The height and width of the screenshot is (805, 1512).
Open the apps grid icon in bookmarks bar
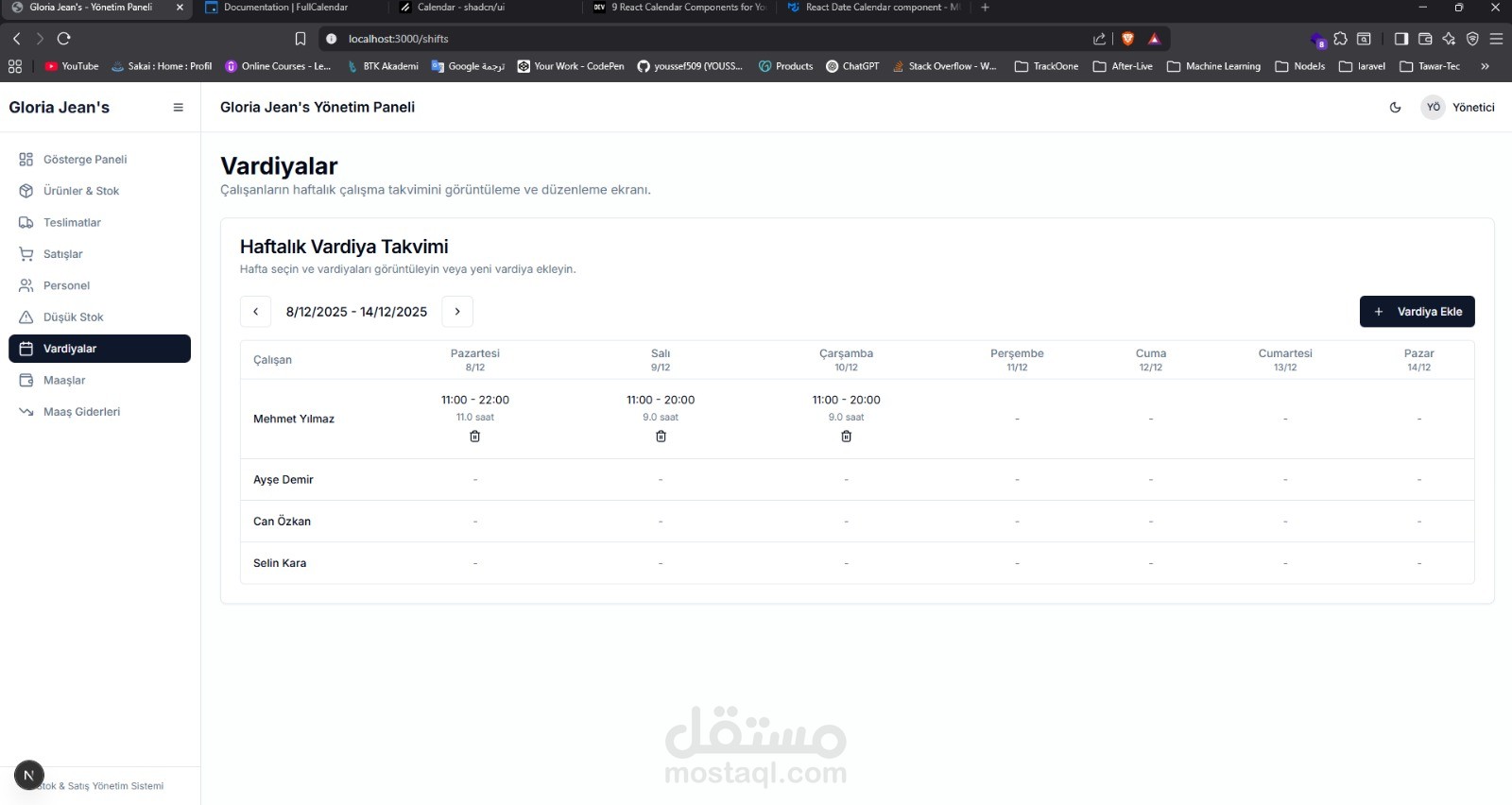tap(14, 66)
